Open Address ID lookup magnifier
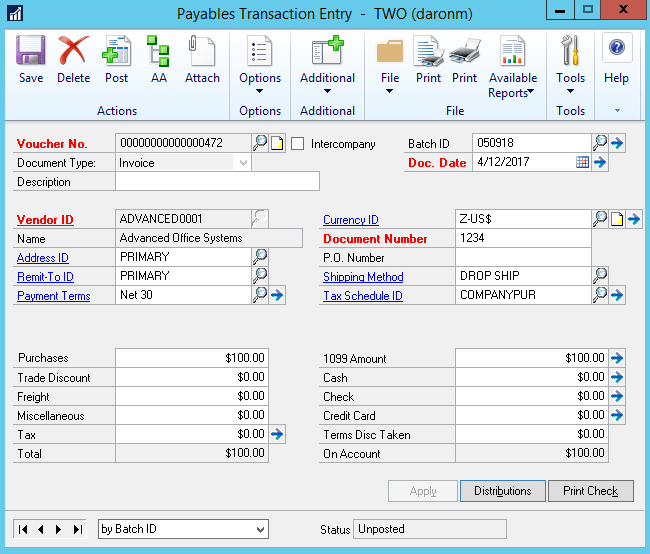The image size is (650, 554). pyautogui.click(x=260, y=257)
